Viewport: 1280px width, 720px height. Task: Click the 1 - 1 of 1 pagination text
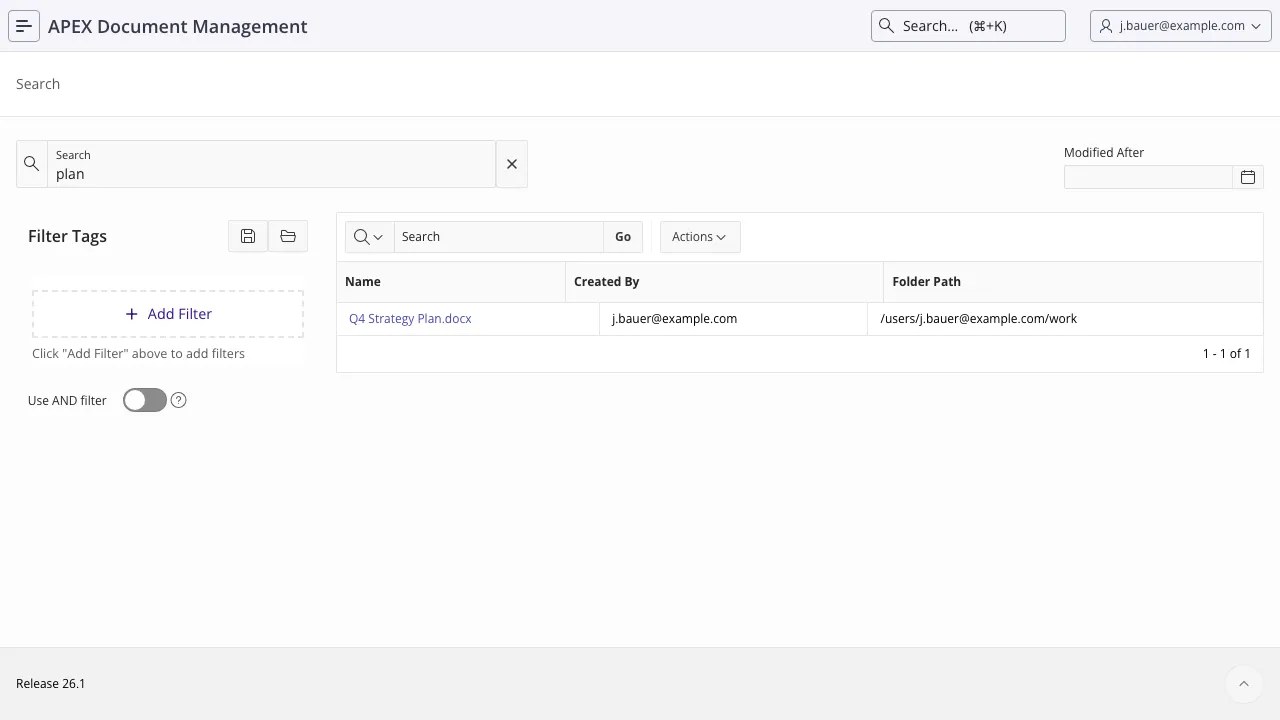click(x=1226, y=354)
